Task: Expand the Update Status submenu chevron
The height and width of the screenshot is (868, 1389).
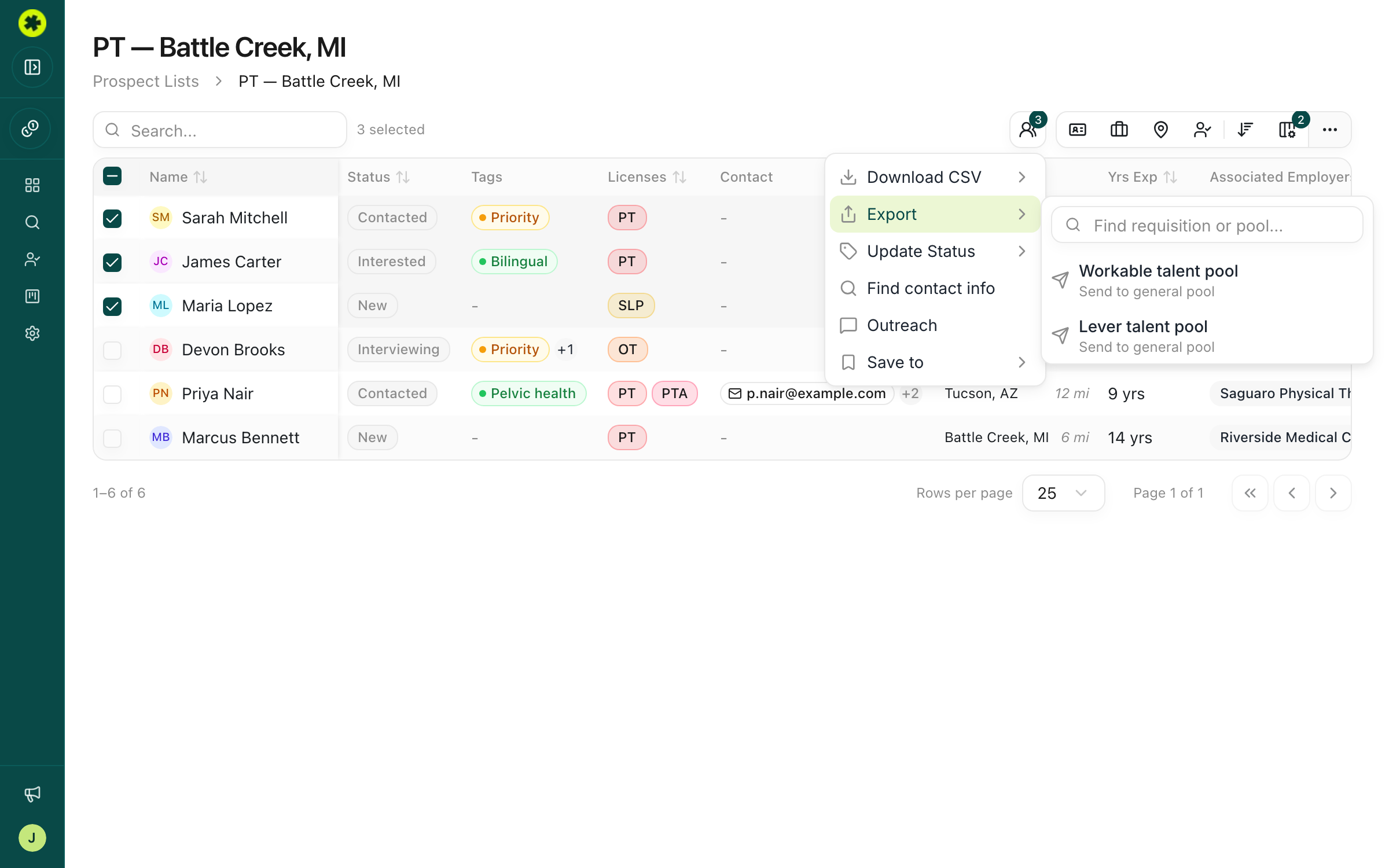Action: [1022, 251]
